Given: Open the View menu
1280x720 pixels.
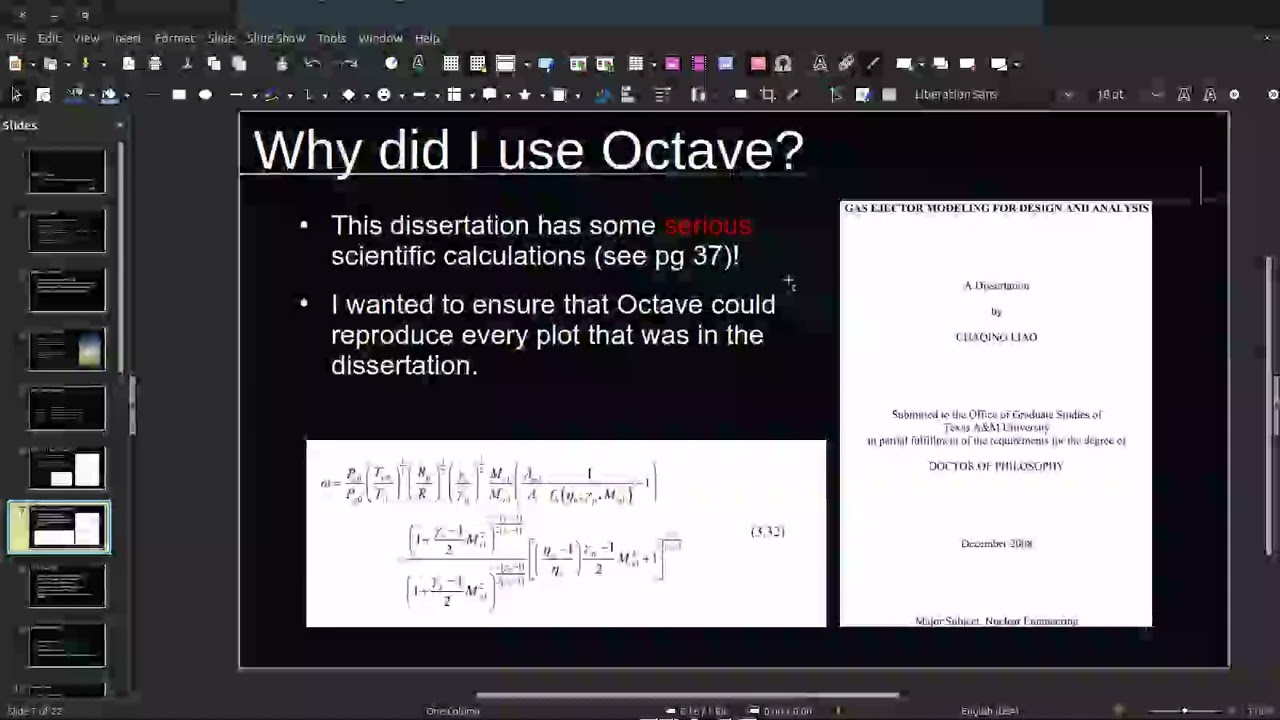Looking at the screenshot, I should pyautogui.click(x=86, y=38).
